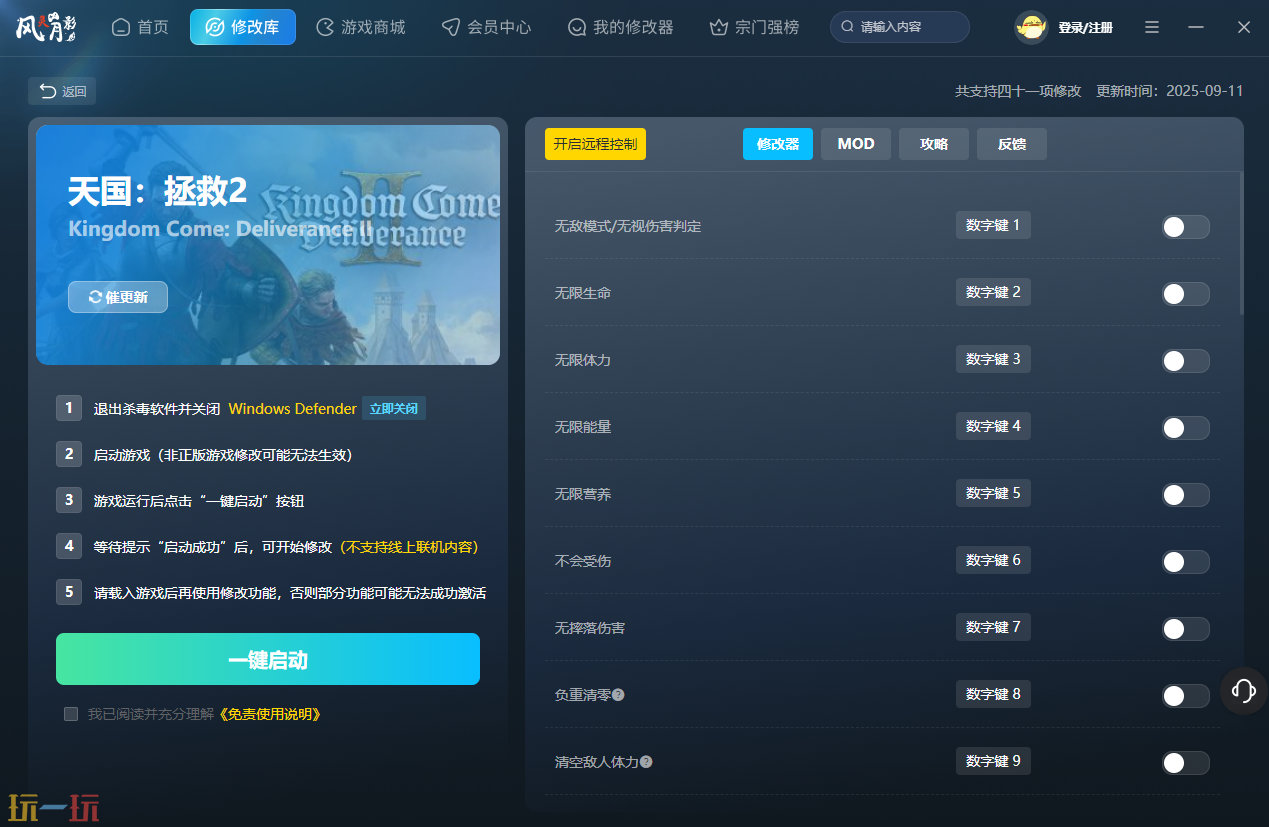This screenshot has height=827, width=1269.
Task: Toggle 无敌模式/无视伤害判定 switch
Action: point(1185,227)
